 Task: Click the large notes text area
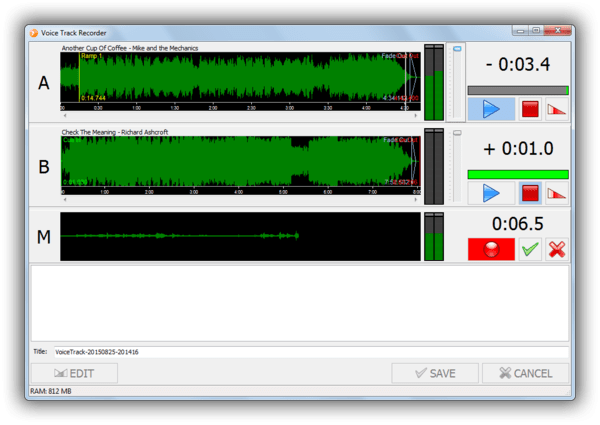pos(300,303)
